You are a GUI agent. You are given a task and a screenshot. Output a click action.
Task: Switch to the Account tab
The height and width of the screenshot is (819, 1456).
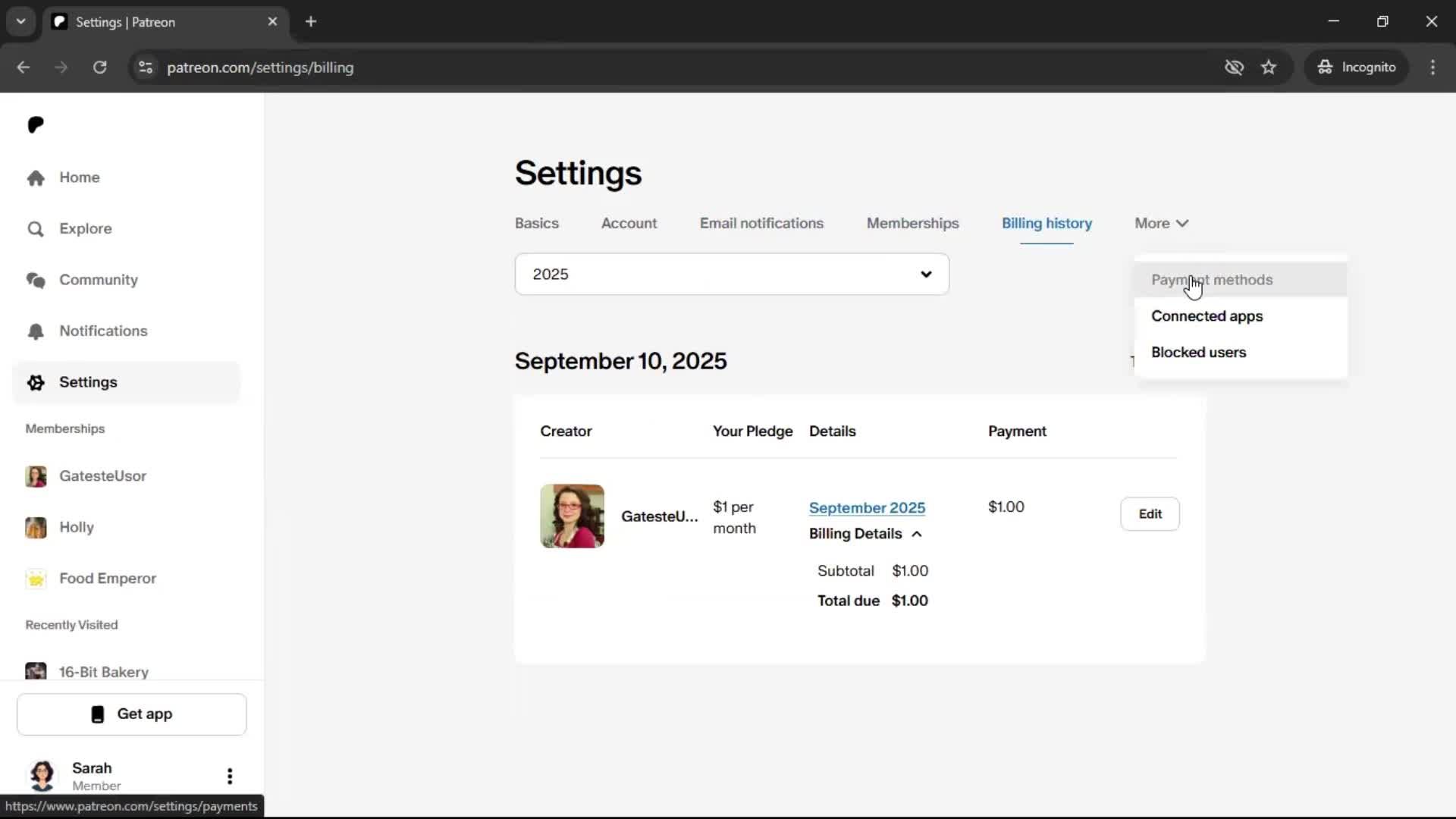click(629, 224)
